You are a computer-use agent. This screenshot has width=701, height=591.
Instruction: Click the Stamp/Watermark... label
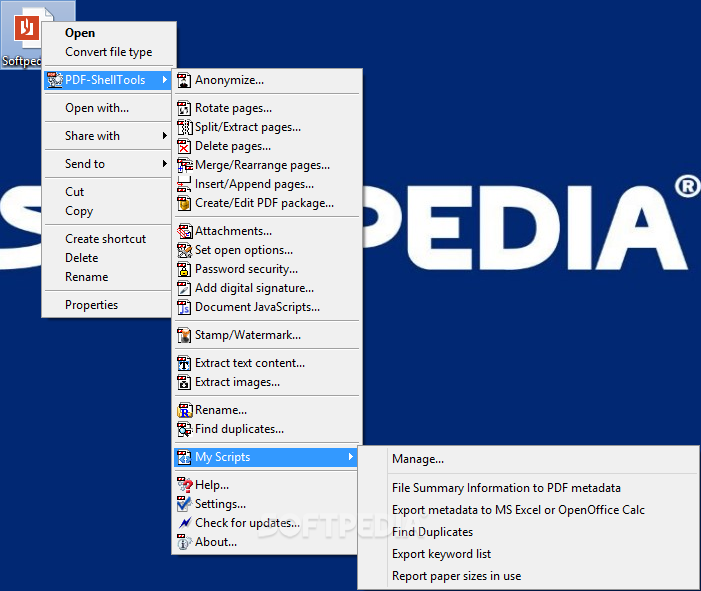click(x=248, y=335)
